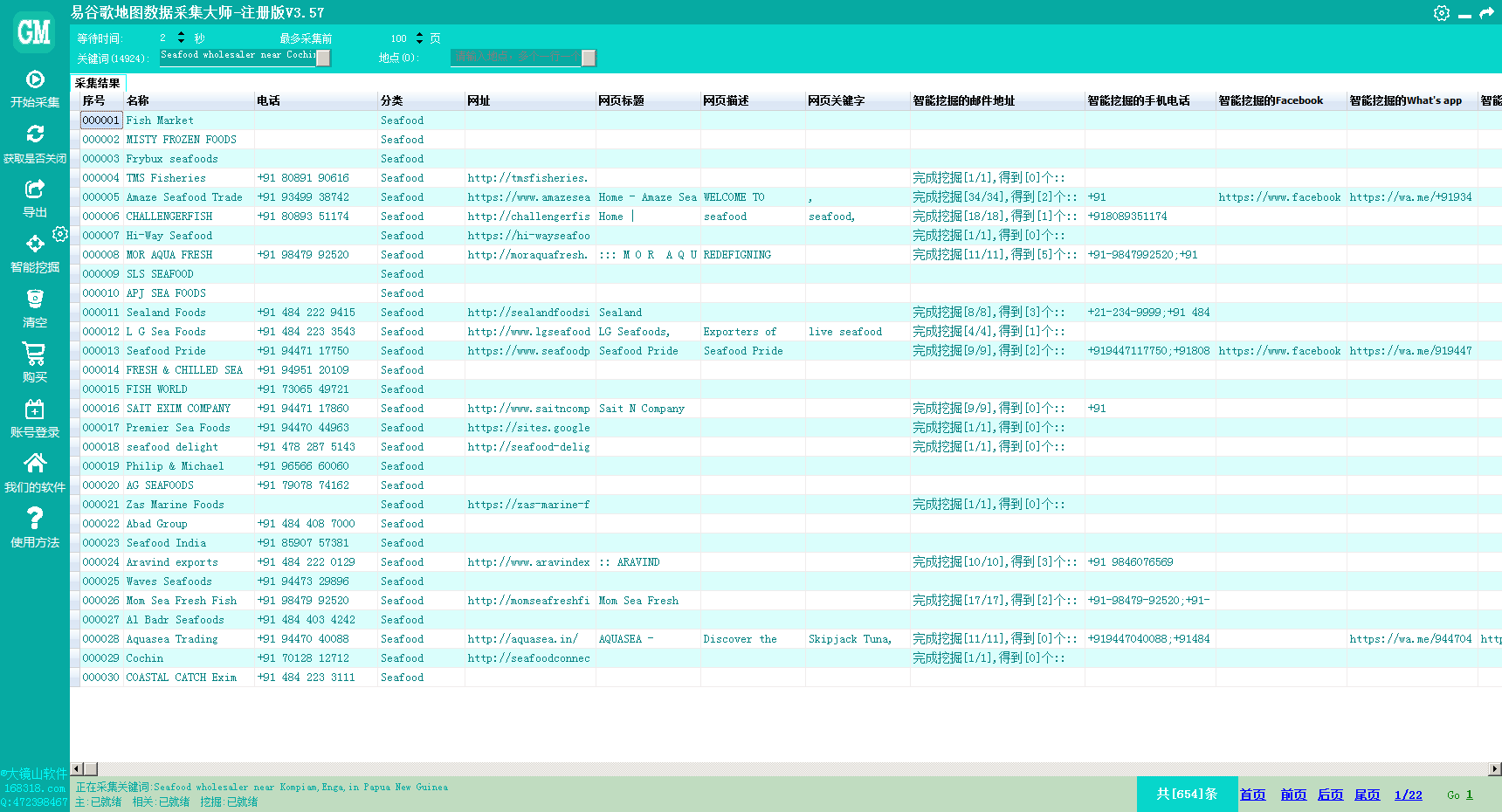Click the location 请输入地点 input field

tap(516, 58)
